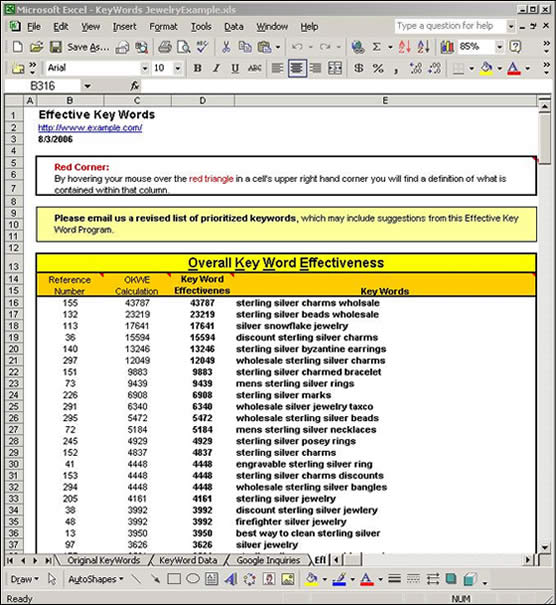Save the workbook with the floppy disk icon
The height and width of the screenshot is (605, 556).
[x=56, y=47]
